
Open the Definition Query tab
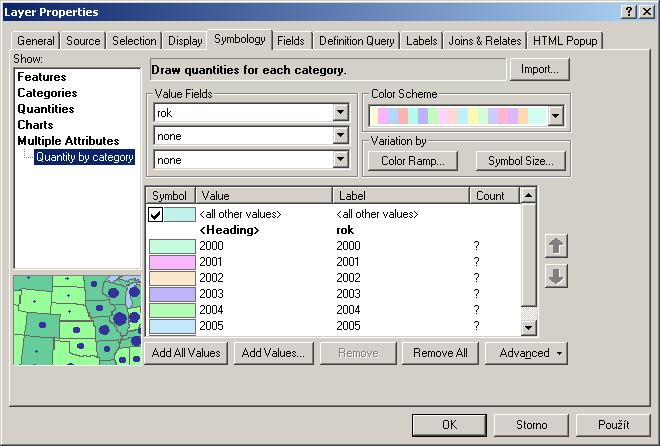[x=357, y=41]
